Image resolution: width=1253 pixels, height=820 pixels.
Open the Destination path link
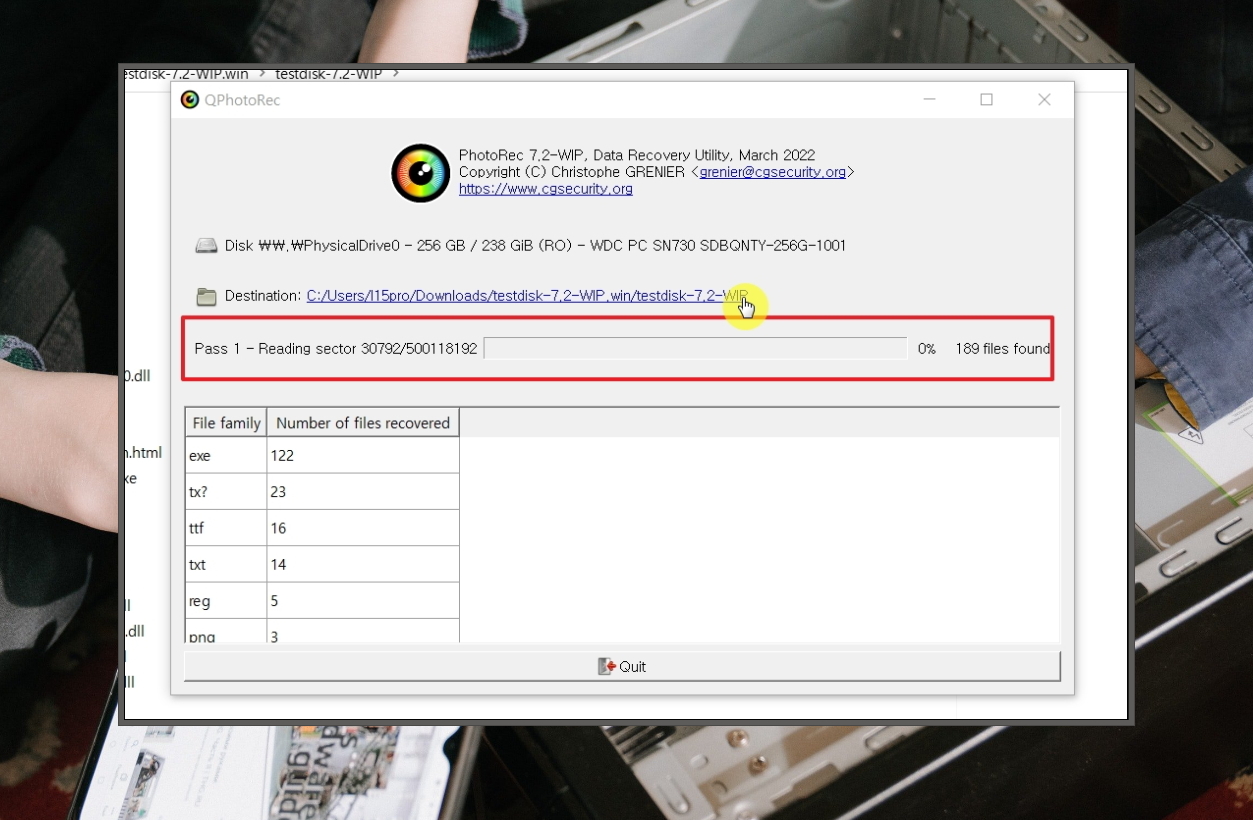(527, 296)
